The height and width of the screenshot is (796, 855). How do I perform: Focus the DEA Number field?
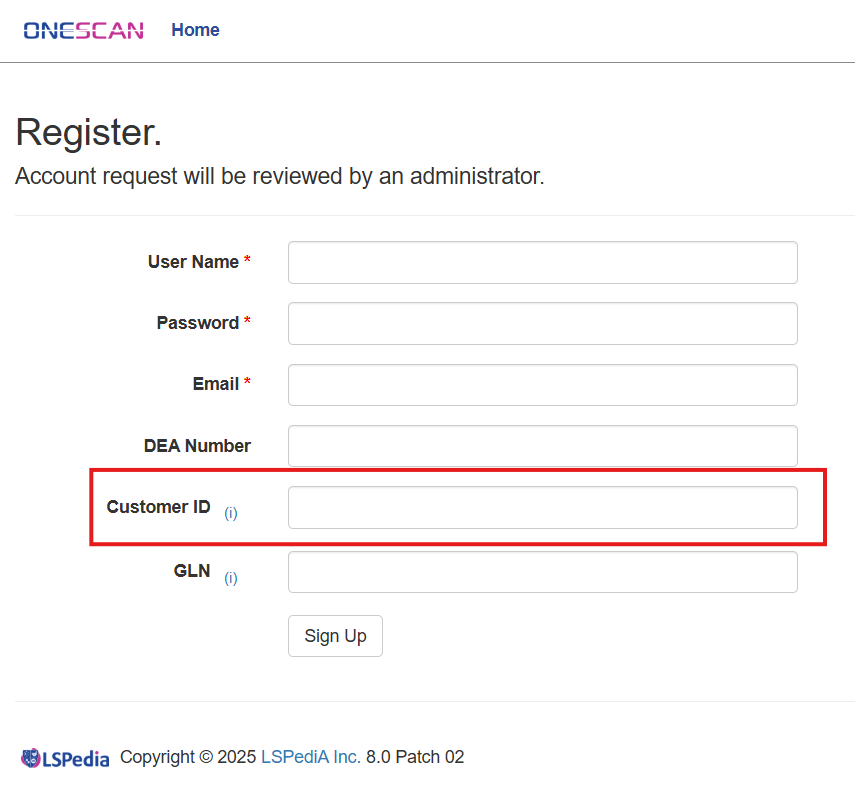point(543,446)
